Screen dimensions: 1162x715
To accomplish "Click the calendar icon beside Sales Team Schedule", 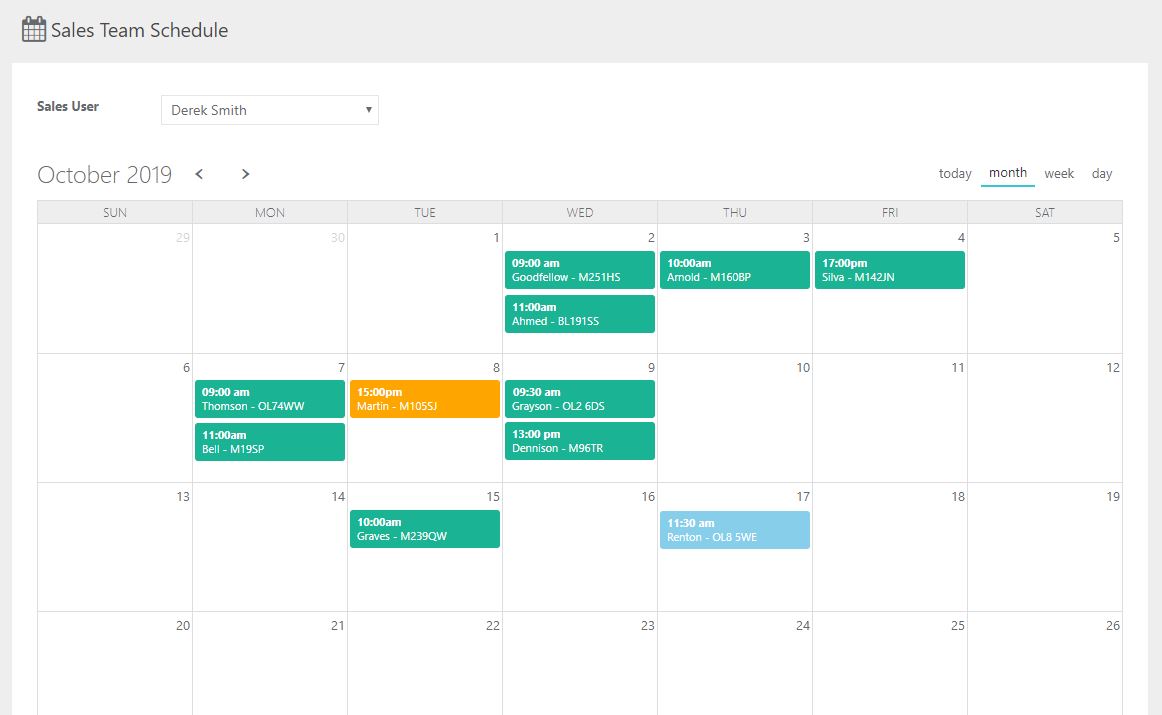I will point(34,29).
